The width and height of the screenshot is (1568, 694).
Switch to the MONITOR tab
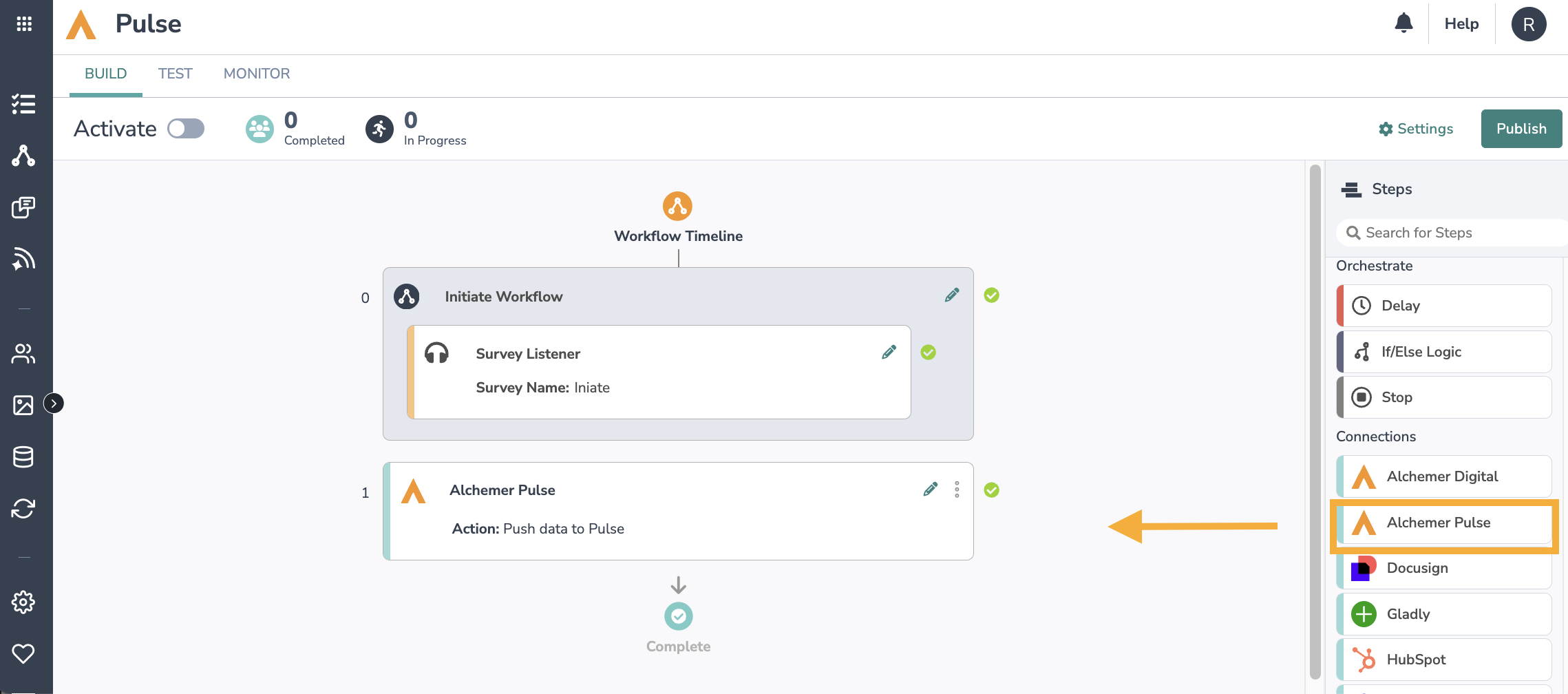coord(257,74)
